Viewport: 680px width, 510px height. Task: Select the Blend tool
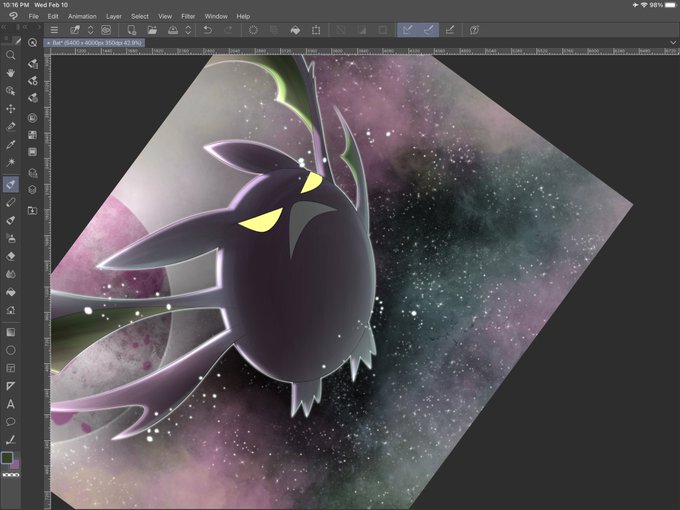coord(10,274)
